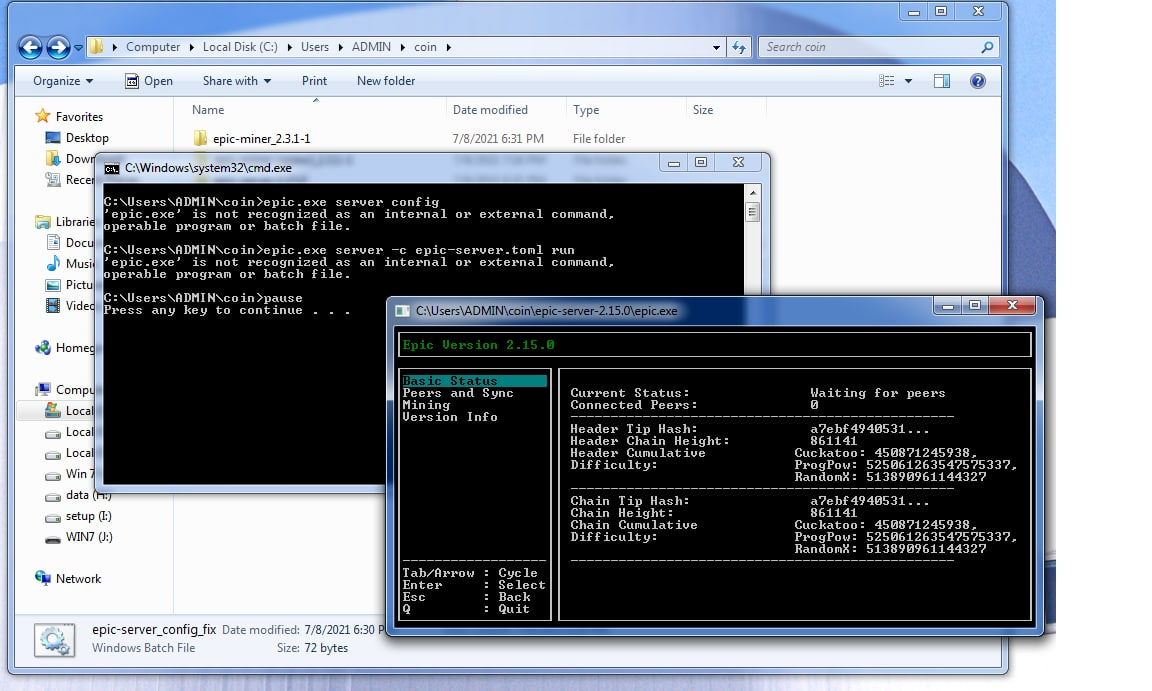The width and height of the screenshot is (1152, 691).
Task: Click the Homegroup icon in navigation pane
Action: tap(43, 347)
